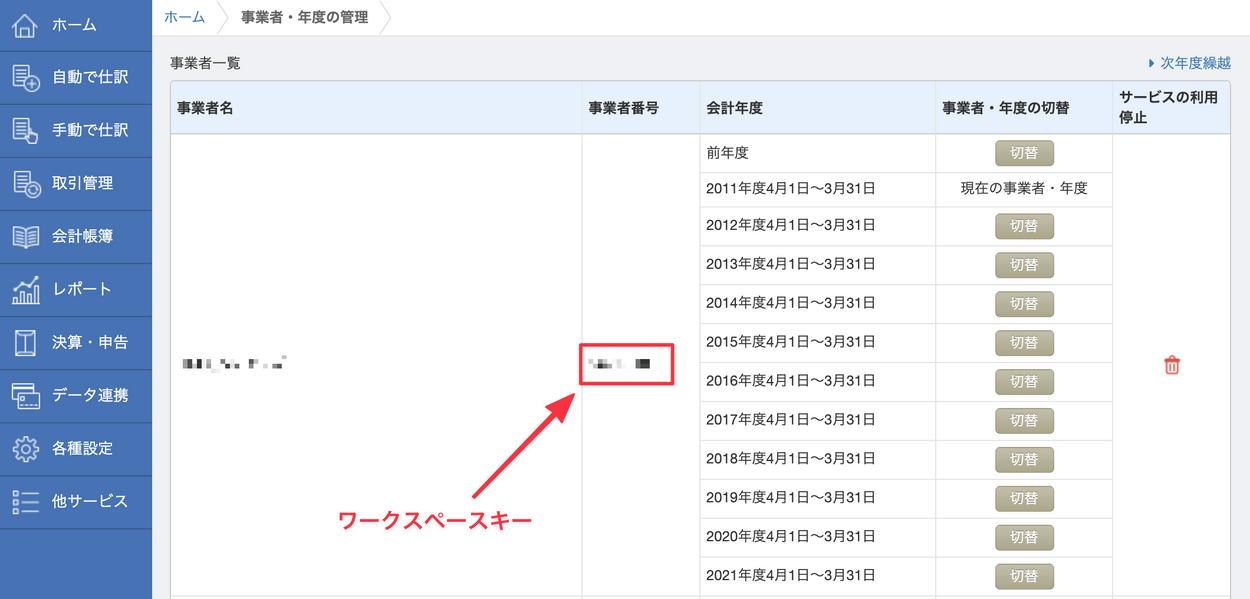Click the 事業者一覧 heading text
Image resolution: width=1250 pixels, height=599 pixels.
point(205,63)
